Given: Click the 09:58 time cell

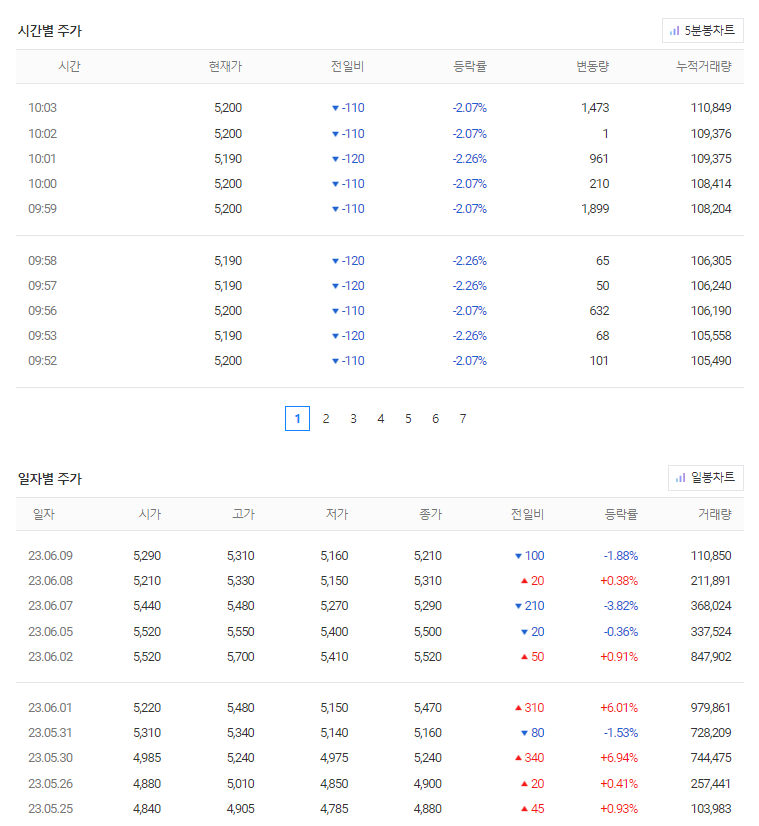Looking at the screenshot, I should click(x=43, y=261).
